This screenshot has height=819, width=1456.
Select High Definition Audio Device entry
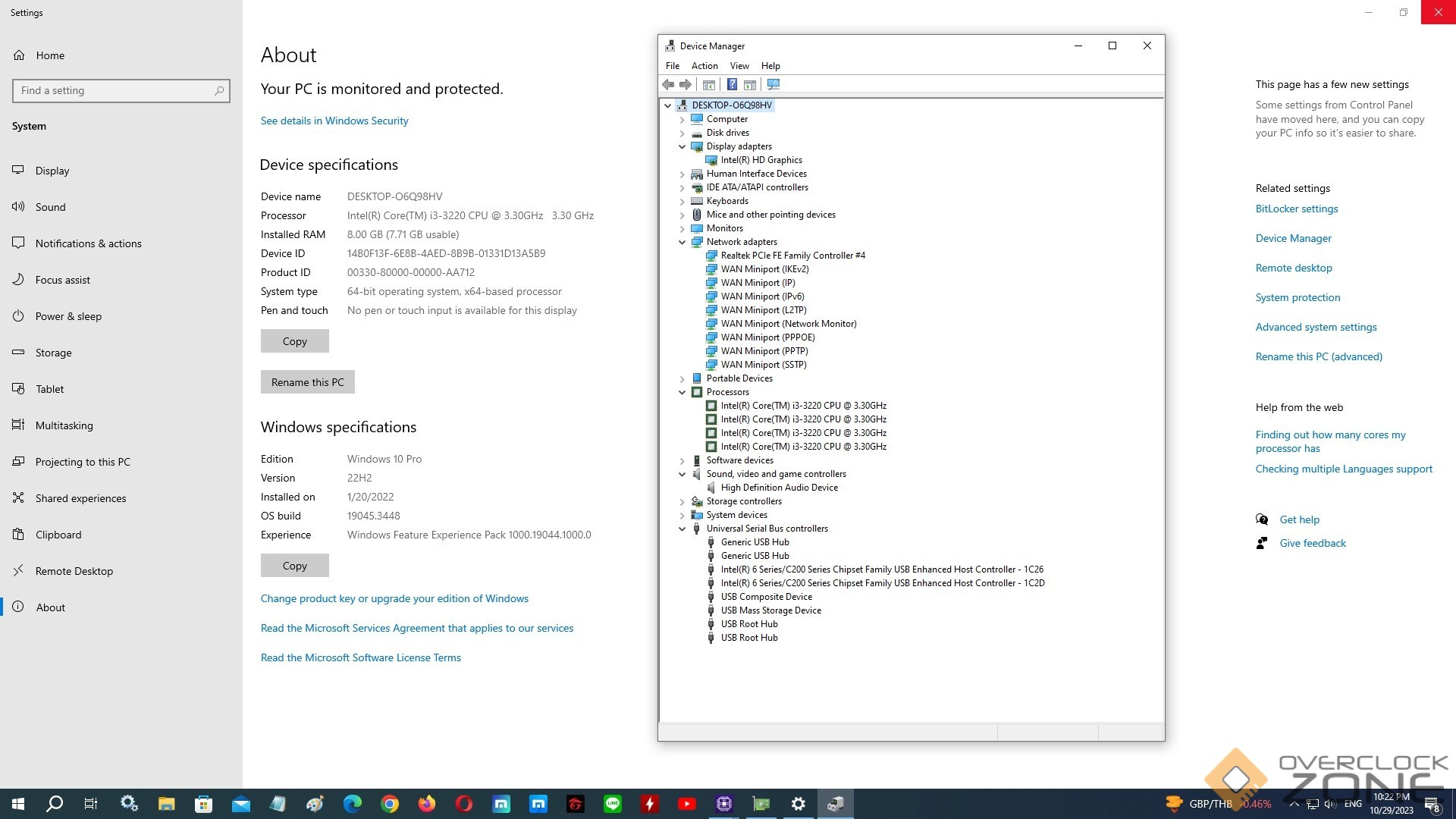pyautogui.click(x=779, y=488)
